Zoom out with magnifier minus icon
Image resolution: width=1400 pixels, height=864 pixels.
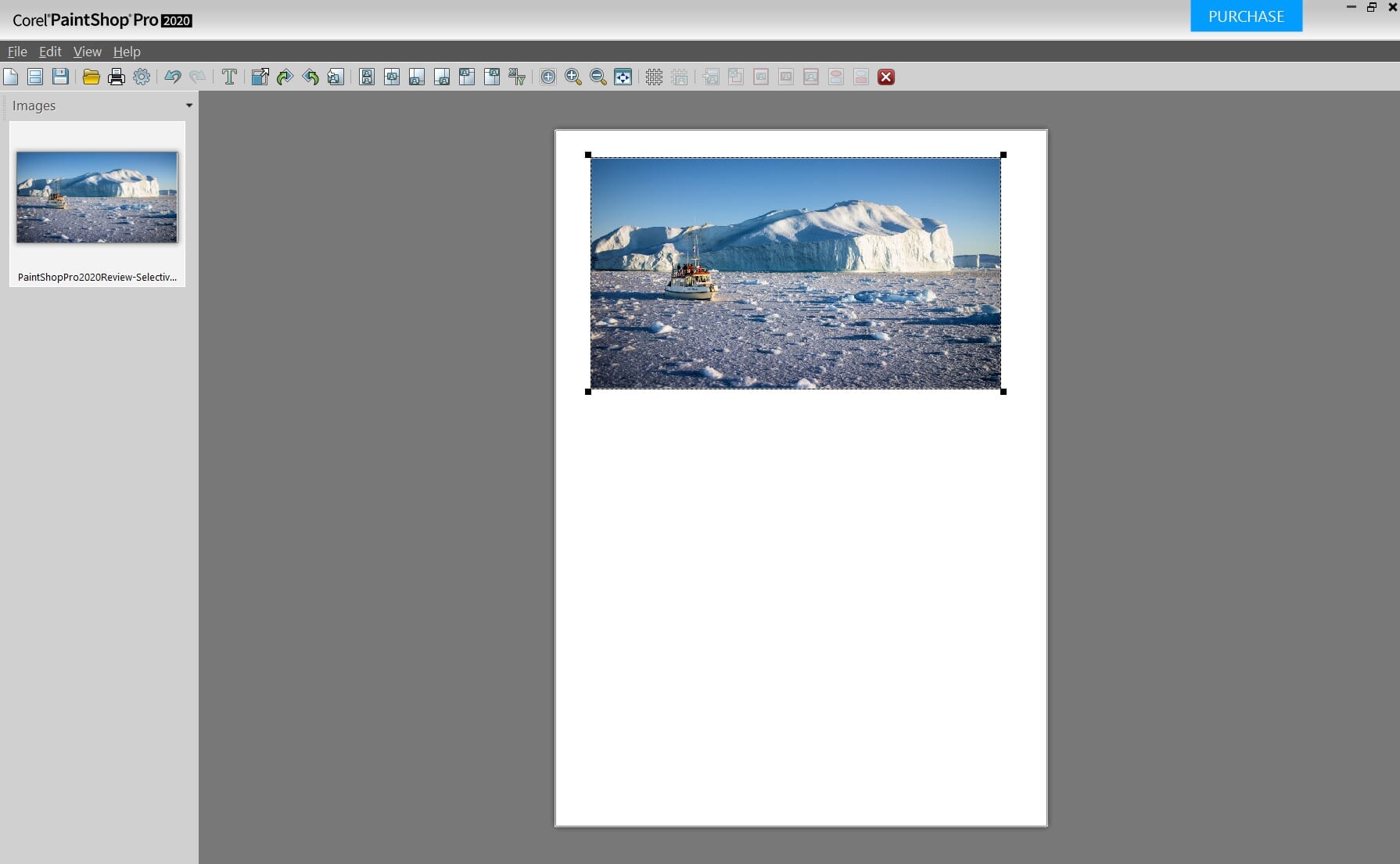point(598,77)
